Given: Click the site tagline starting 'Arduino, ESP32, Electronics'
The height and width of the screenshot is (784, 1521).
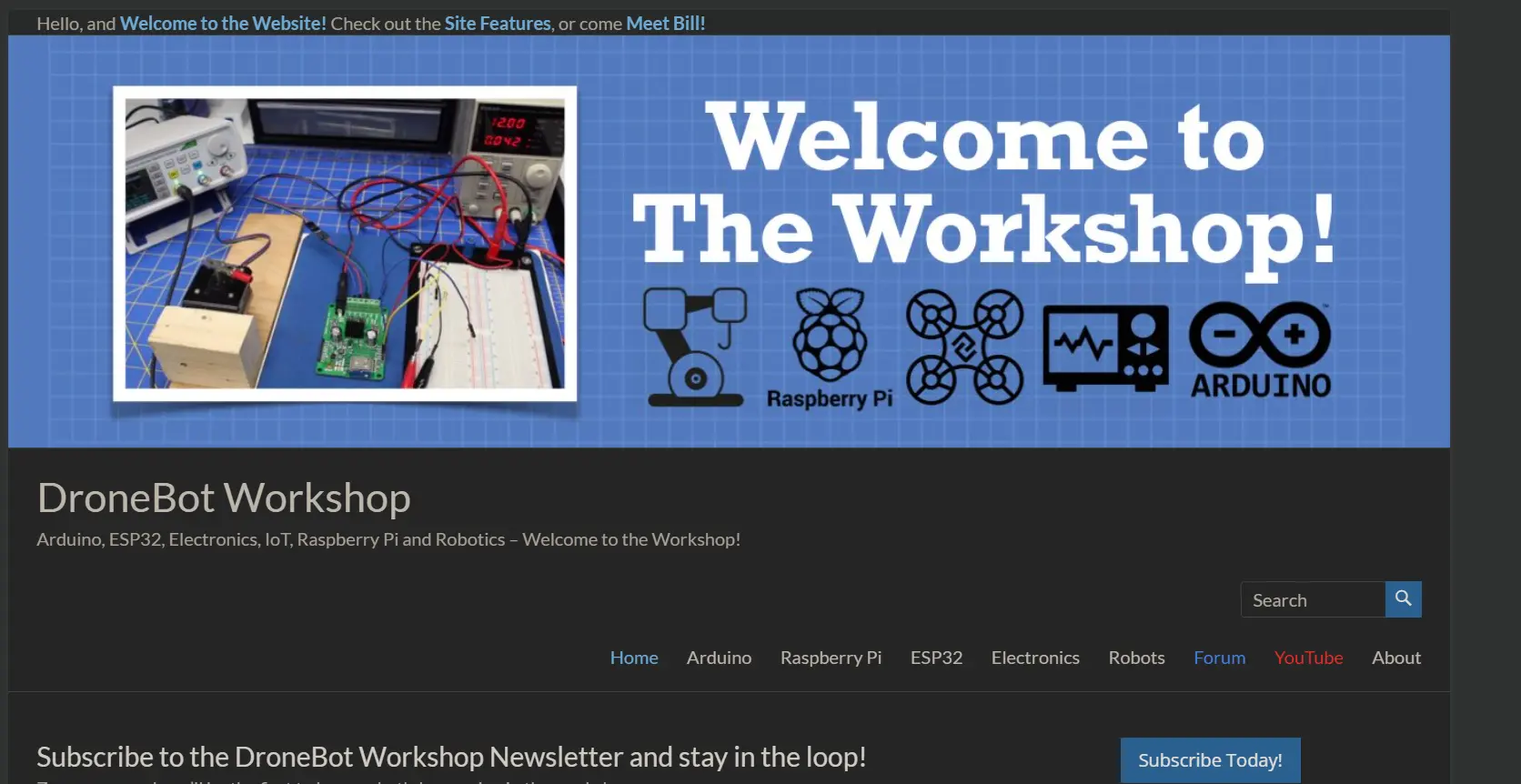Looking at the screenshot, I should 388,539.
